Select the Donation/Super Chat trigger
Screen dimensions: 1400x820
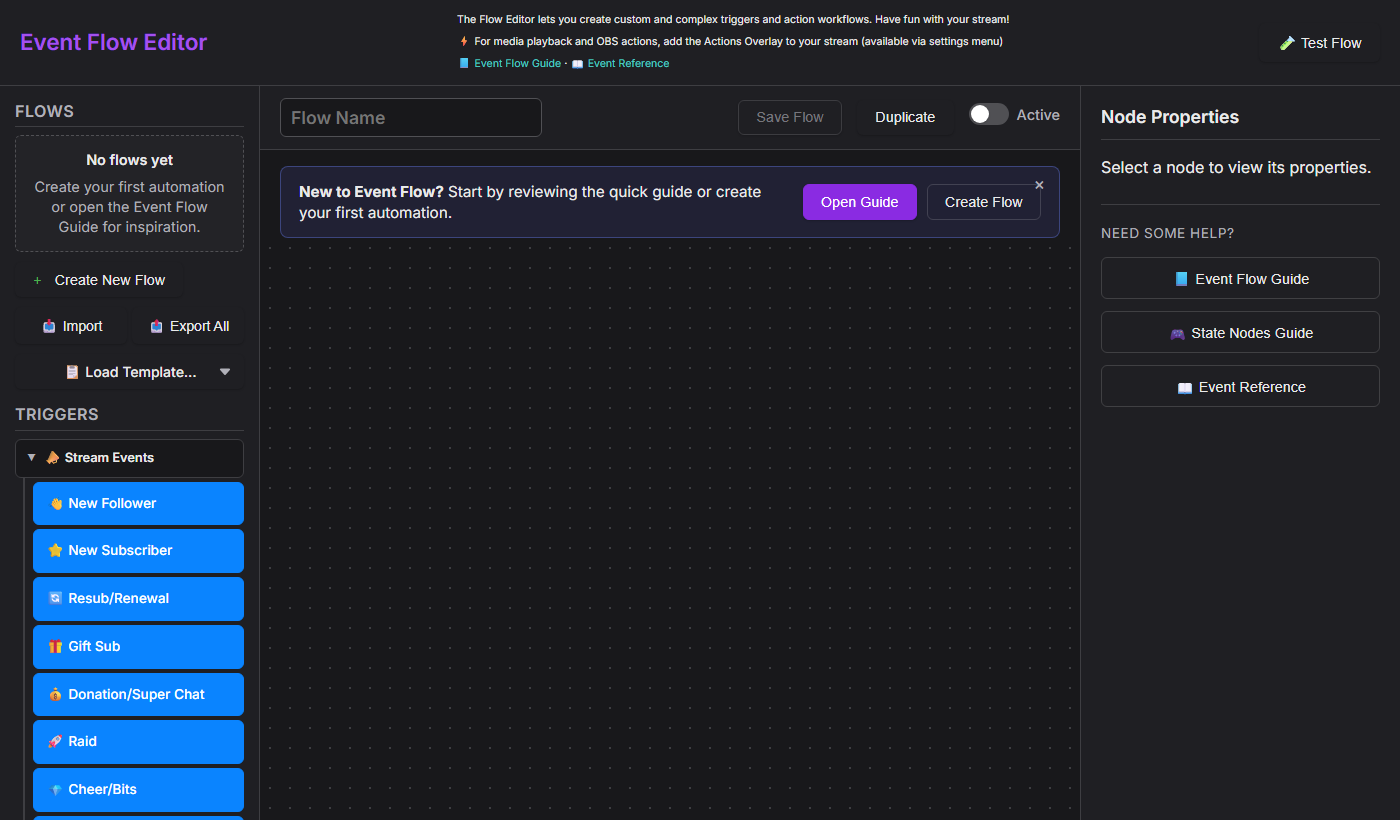pyautogui.click(x=138, y=694)
